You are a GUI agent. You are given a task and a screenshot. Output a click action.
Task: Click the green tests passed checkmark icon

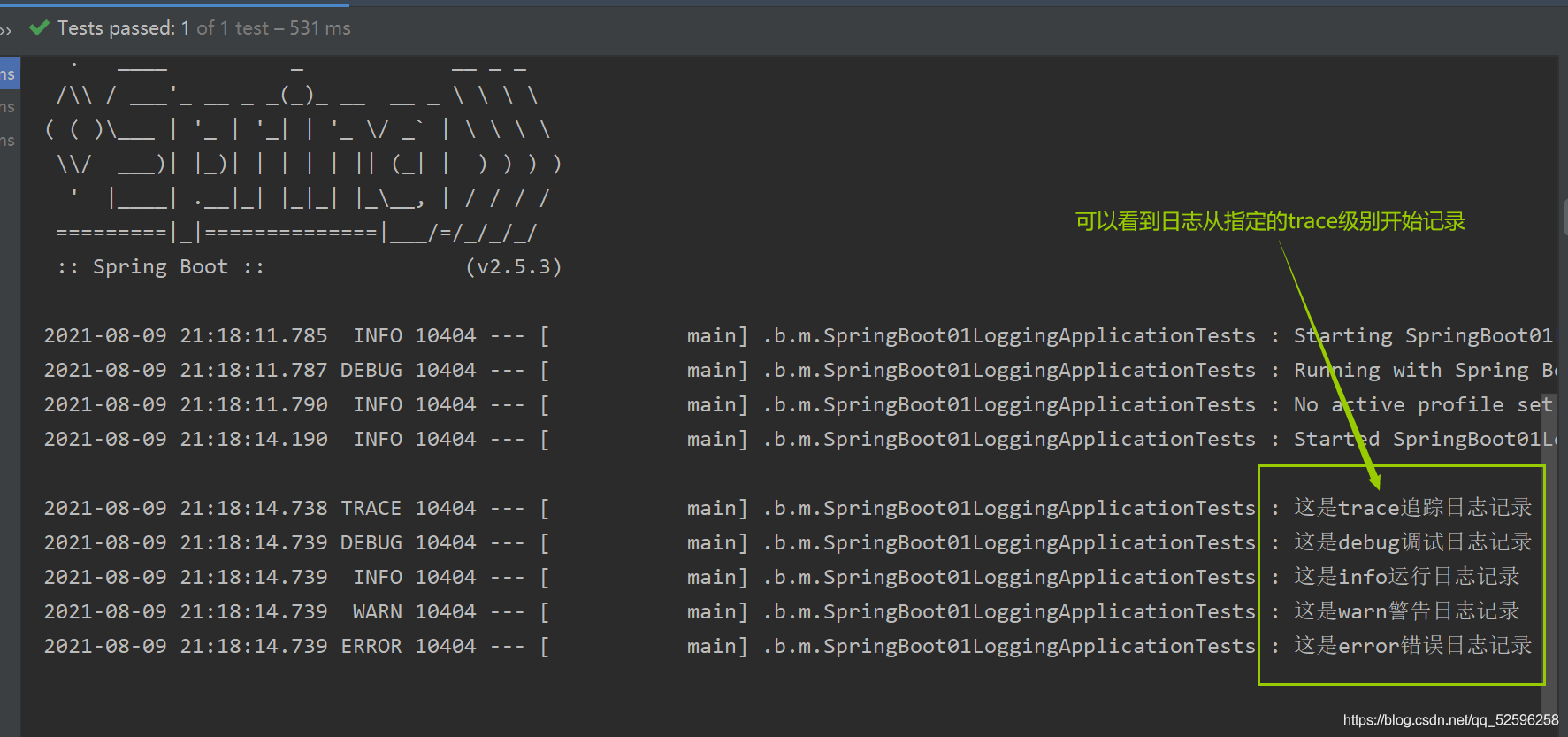[x=39, y=27]
